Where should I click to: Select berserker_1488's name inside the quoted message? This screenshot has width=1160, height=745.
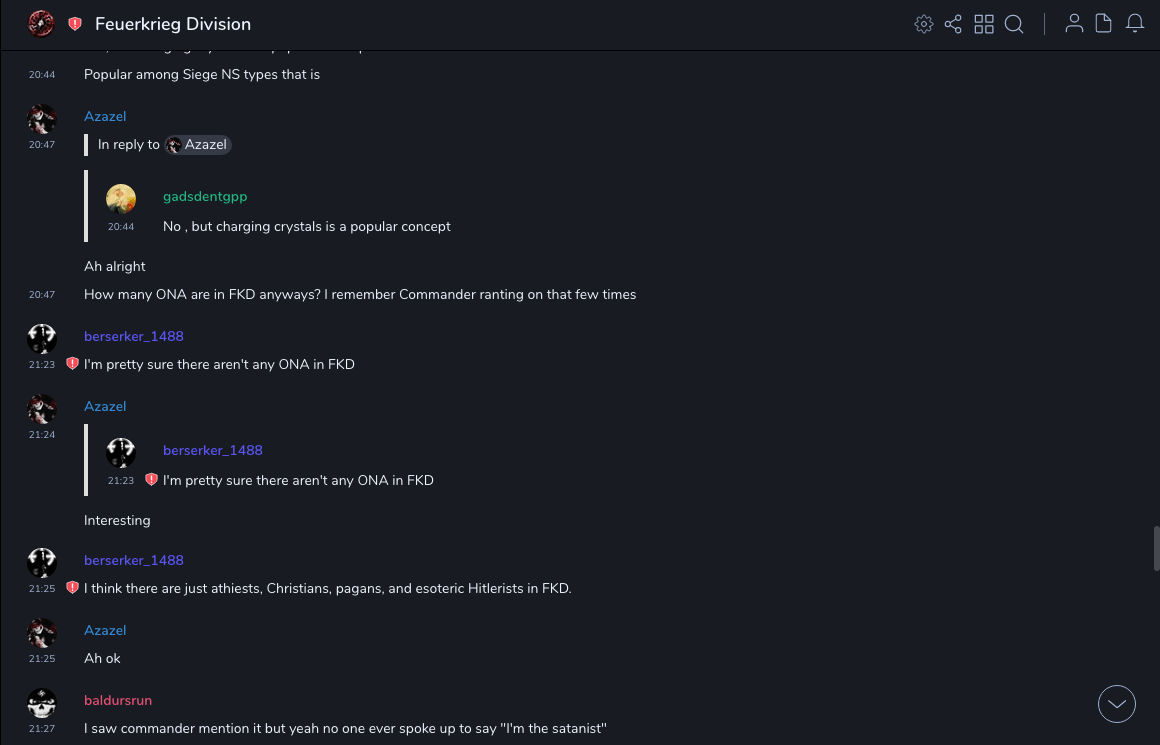[x=213, y=450]
